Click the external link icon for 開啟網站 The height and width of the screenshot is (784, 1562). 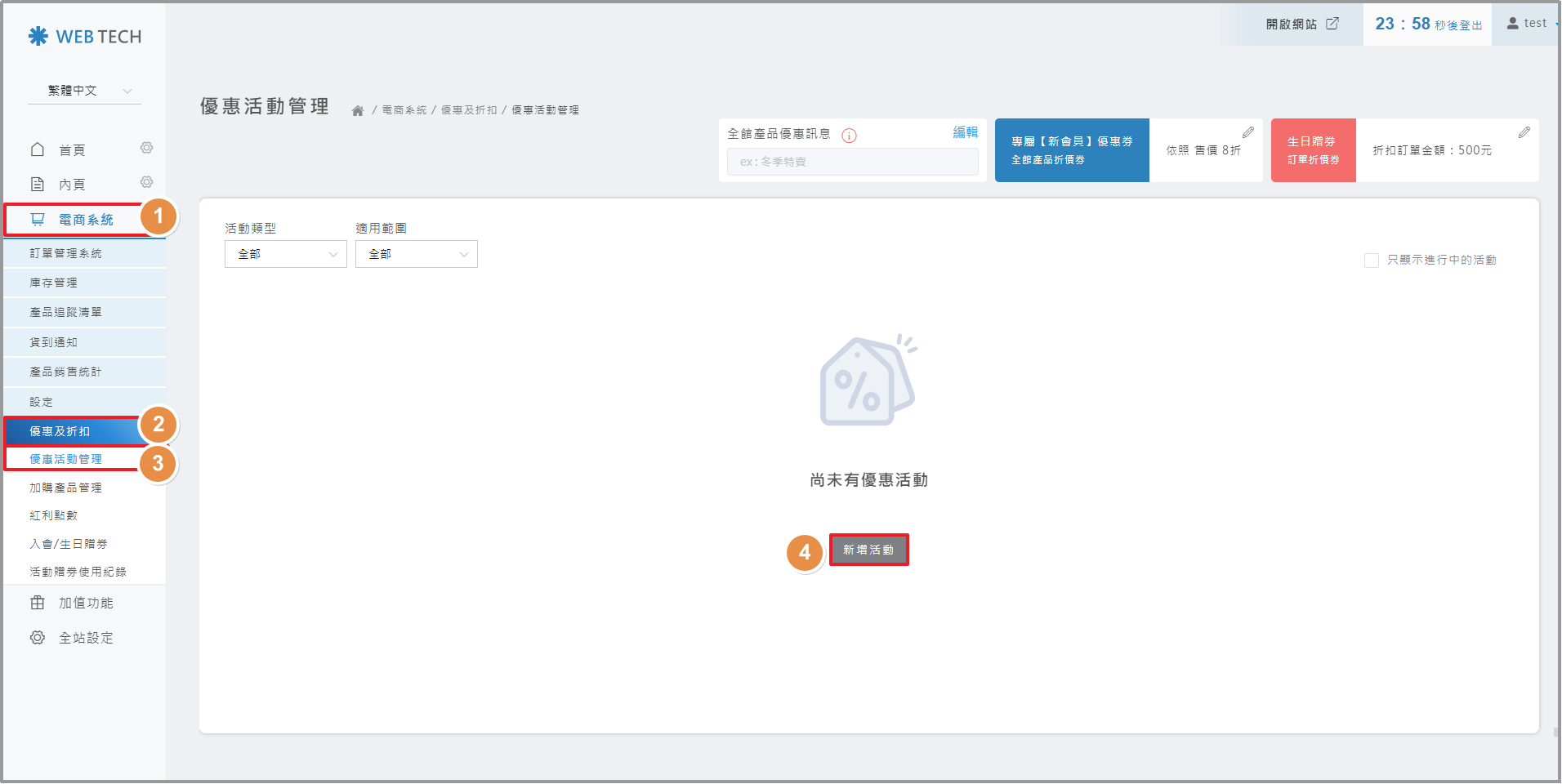tap(1332, 24)
